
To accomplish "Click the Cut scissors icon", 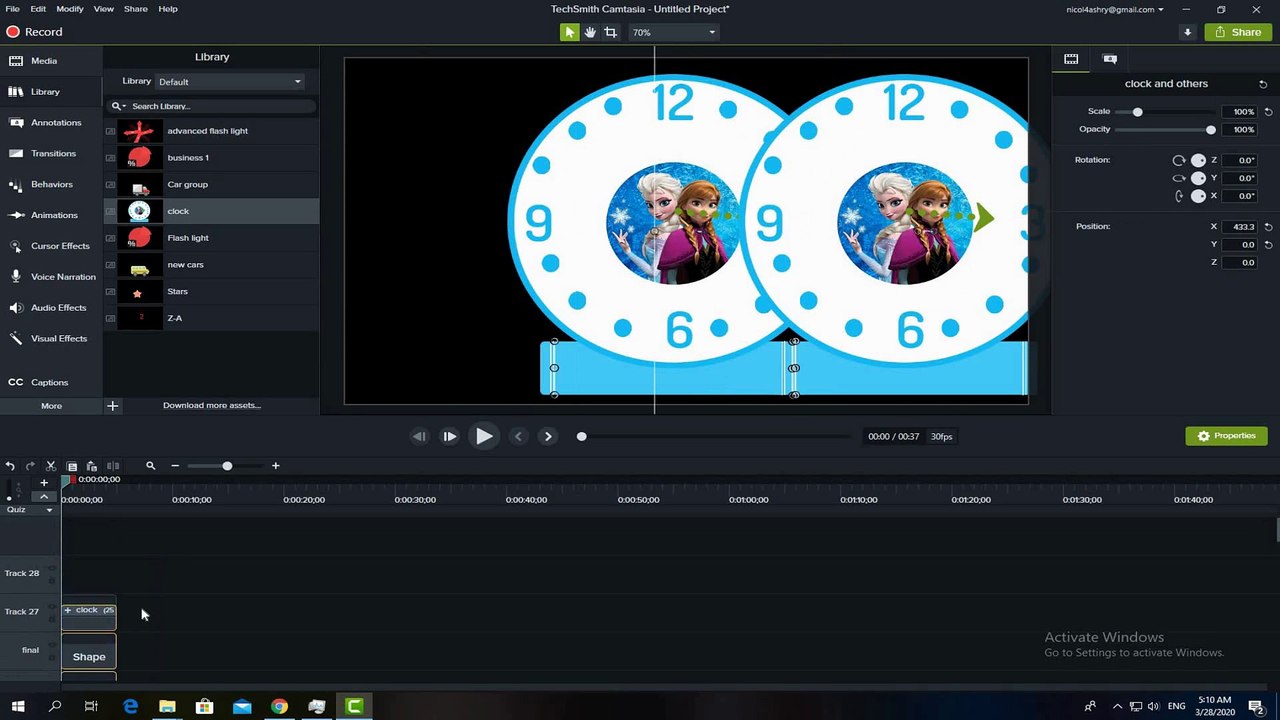I will point(51,466).
